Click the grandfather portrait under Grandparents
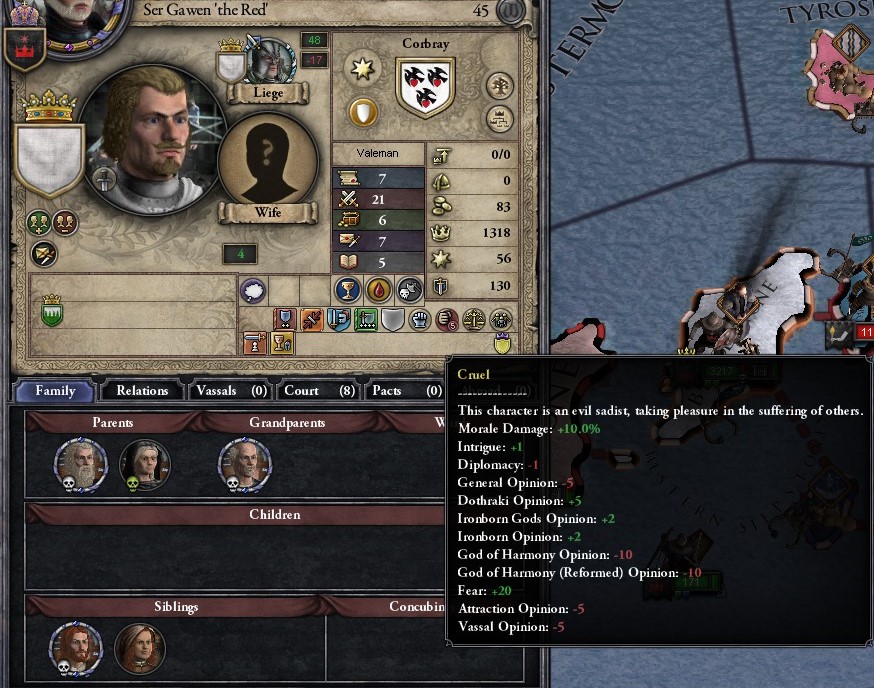Image resolution: width=874 pixels, height=688 pixels. [245, 464]
